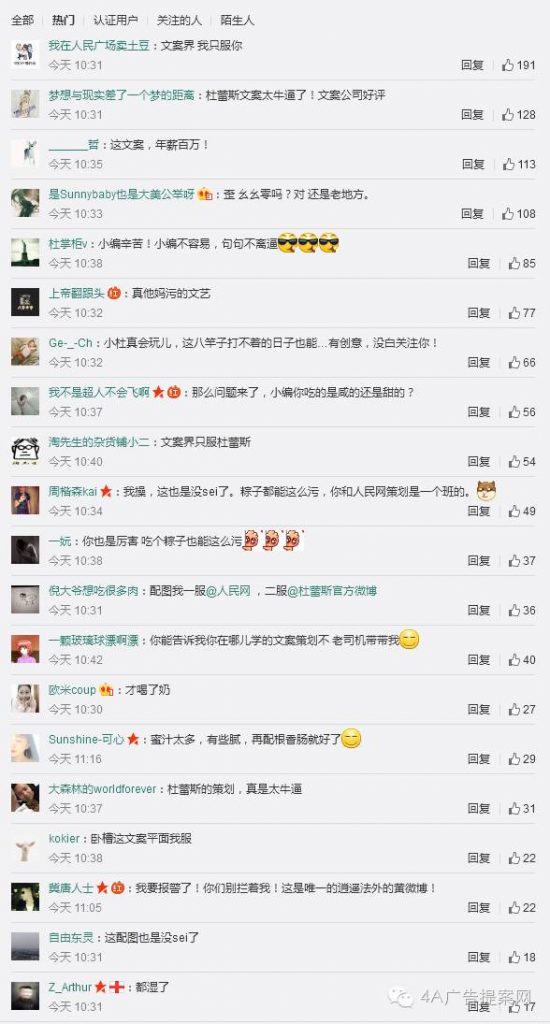Screen dimensions: 550x1024
Task: Reply to 我在人民广场卖土豆's comment
Action: pos(472,65)
